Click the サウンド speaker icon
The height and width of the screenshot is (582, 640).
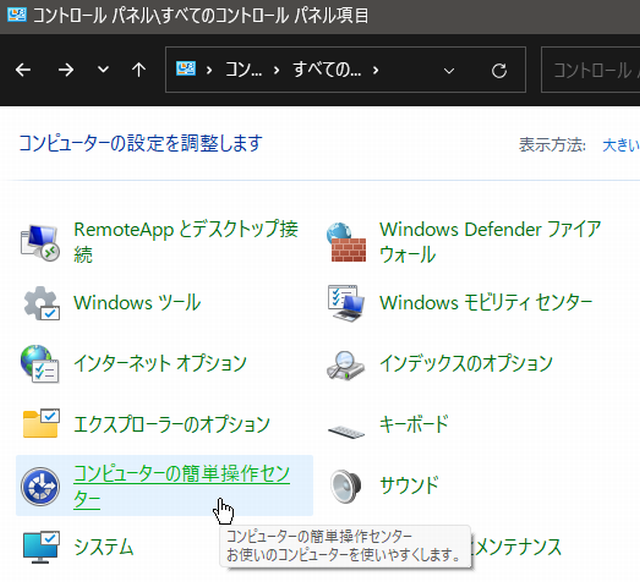[x=347, y=486]
